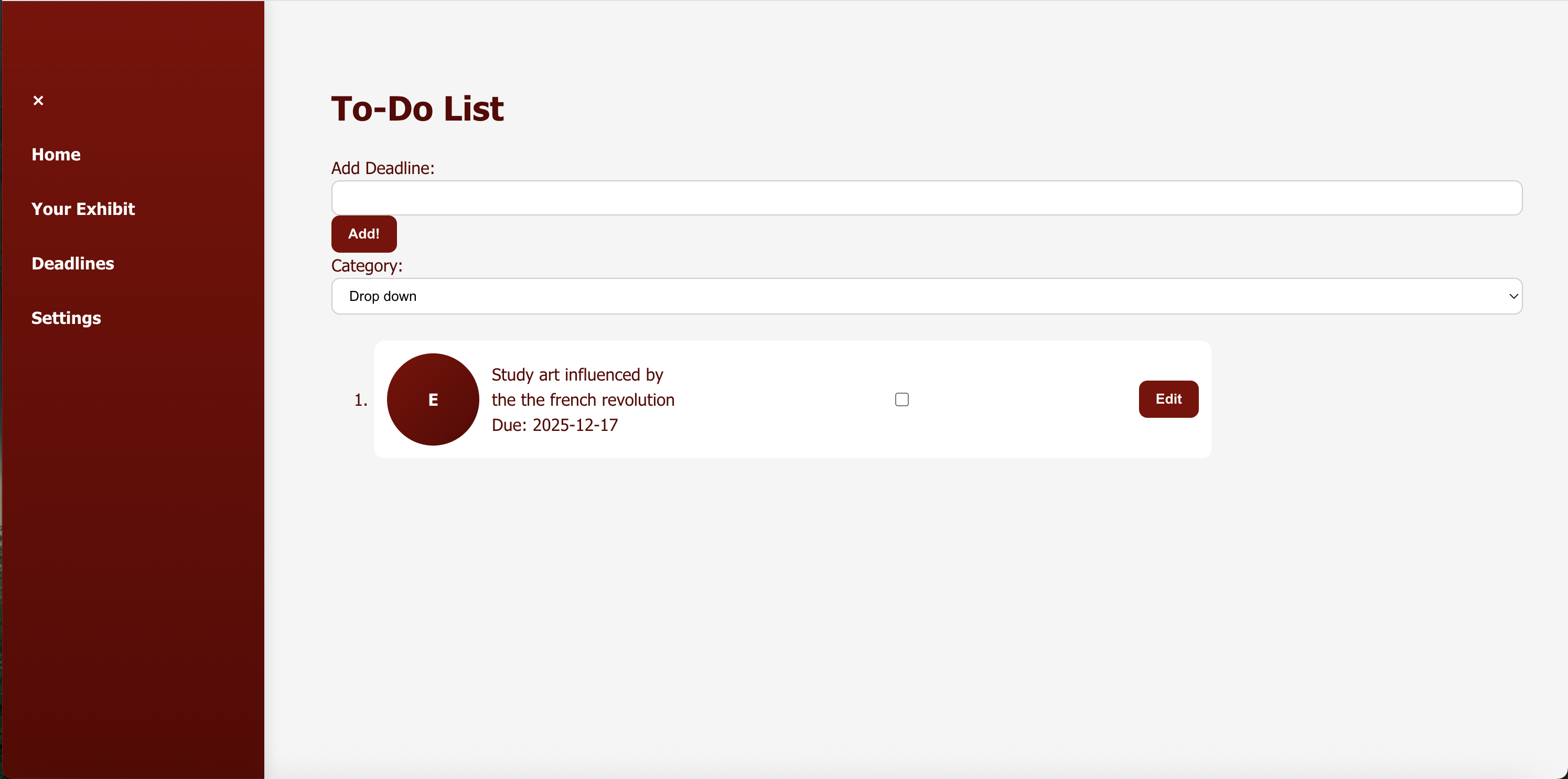Screen dimensions: 1568x779
Task: Open the Settings page
Action: click(66, 318)
